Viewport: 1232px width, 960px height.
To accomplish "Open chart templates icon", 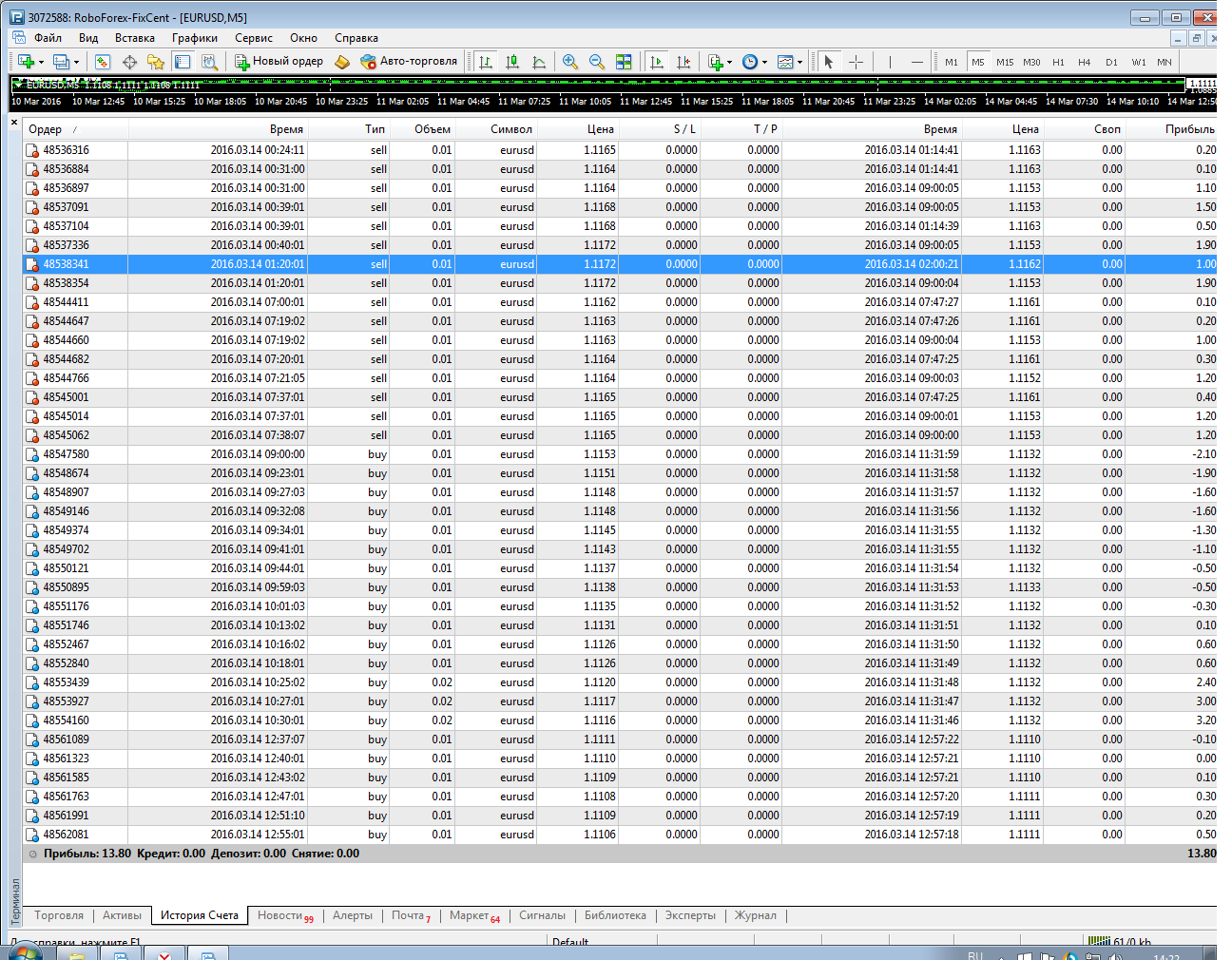I will point(785,62).
